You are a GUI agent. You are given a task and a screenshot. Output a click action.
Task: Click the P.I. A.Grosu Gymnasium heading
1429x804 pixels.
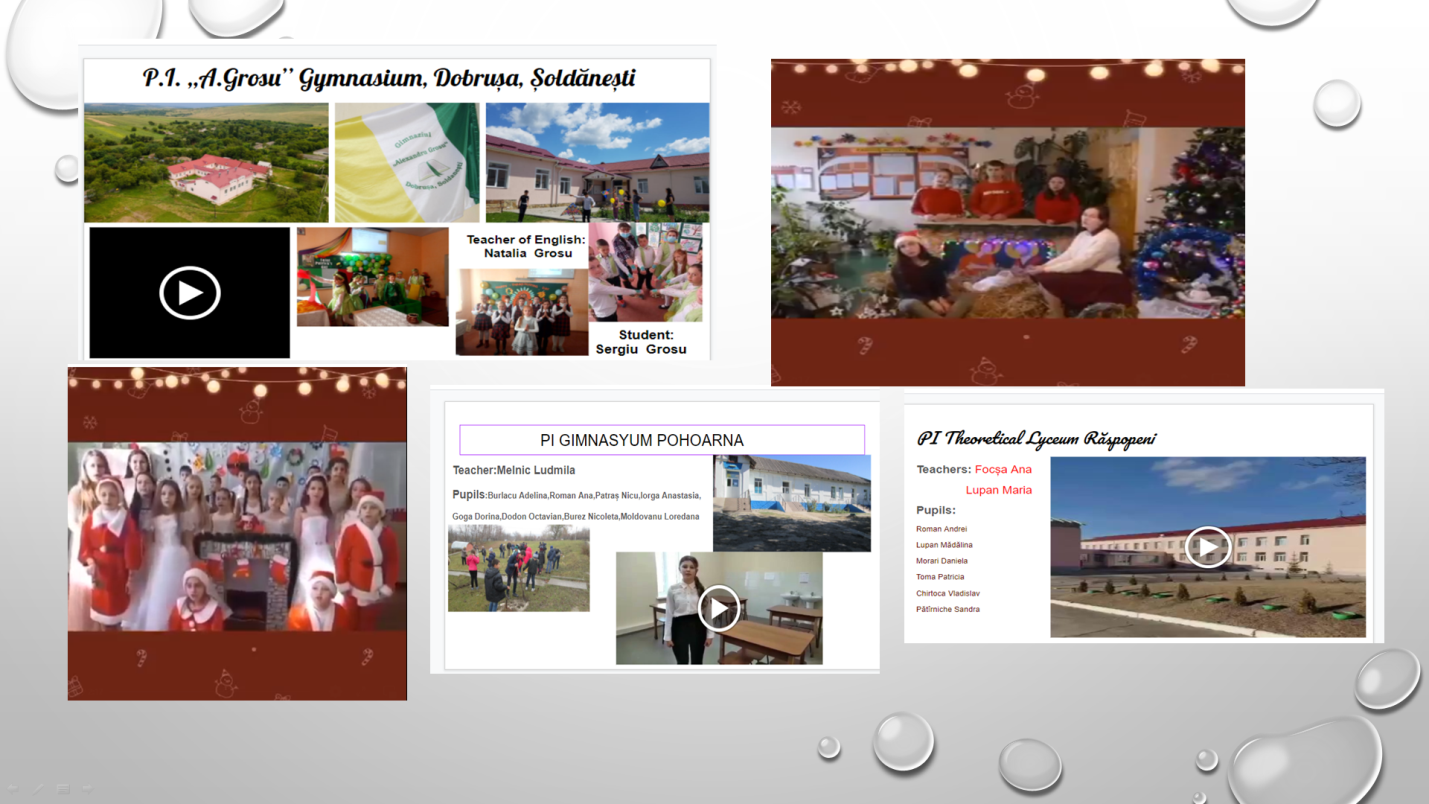[389, 78]
